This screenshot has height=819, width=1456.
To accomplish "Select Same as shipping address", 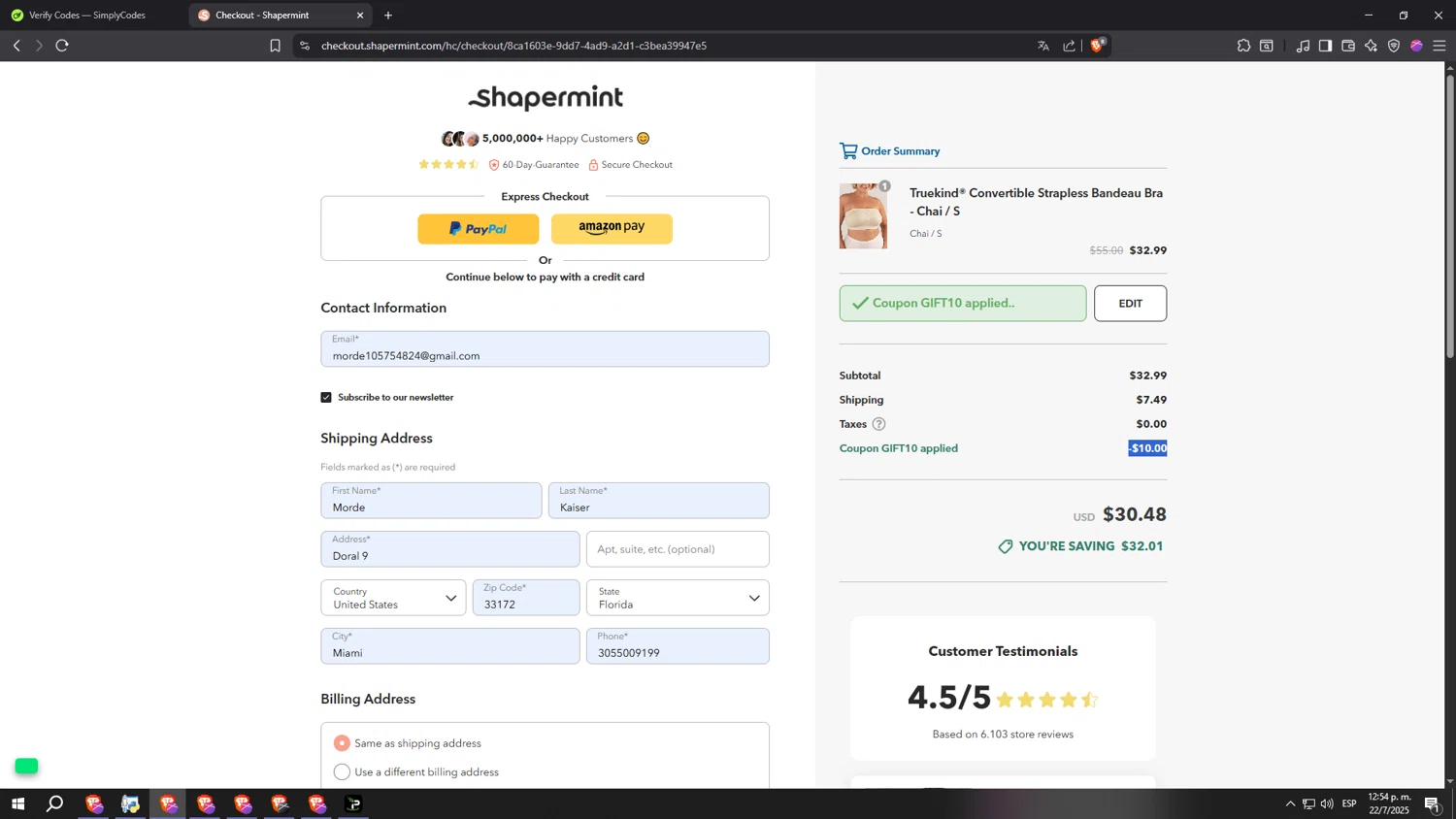I will coord(342,743).
